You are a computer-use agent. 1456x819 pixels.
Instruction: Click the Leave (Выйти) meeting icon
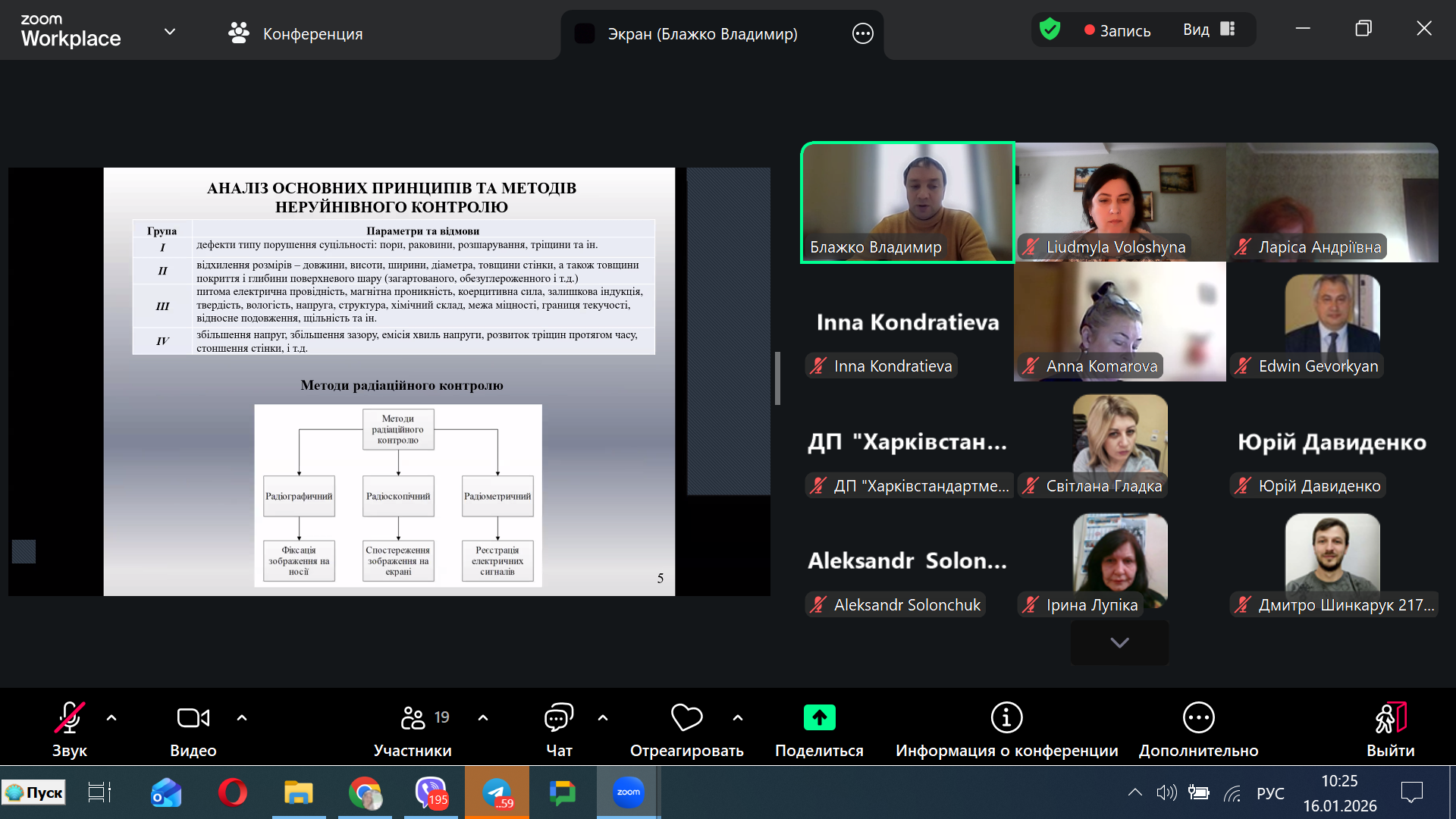pyautogui.click(x=1390, y=718)
